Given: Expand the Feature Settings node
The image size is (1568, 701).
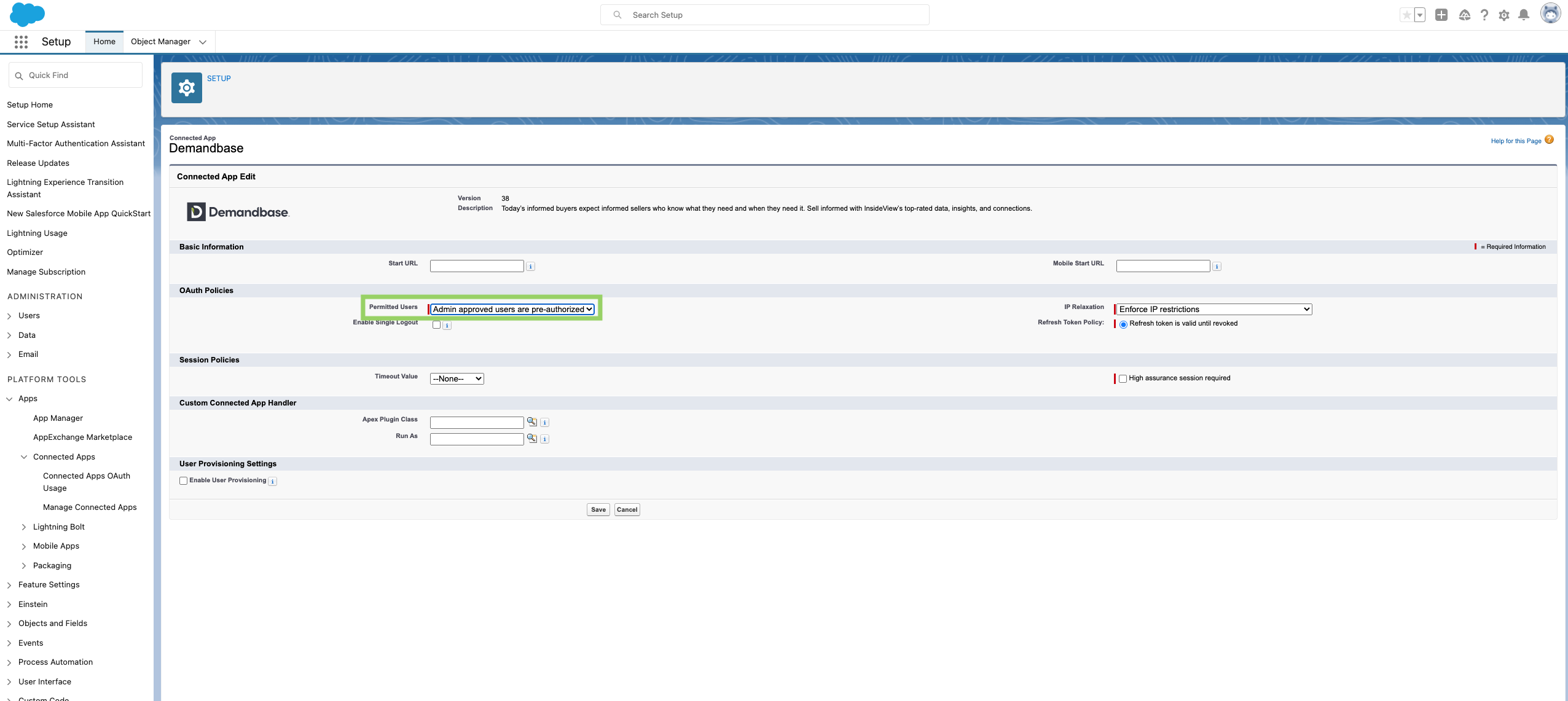Looking at the screenshot, I should click(9, 585).
